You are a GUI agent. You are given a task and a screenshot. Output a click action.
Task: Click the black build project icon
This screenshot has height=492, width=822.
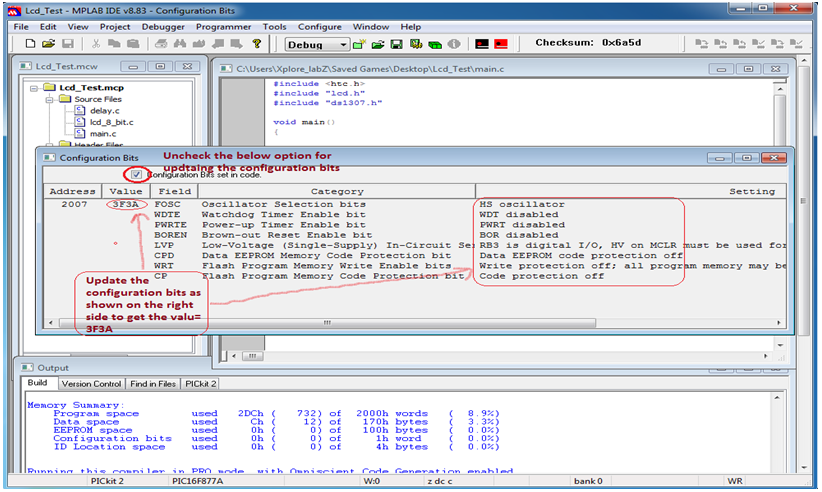point(482,45)
